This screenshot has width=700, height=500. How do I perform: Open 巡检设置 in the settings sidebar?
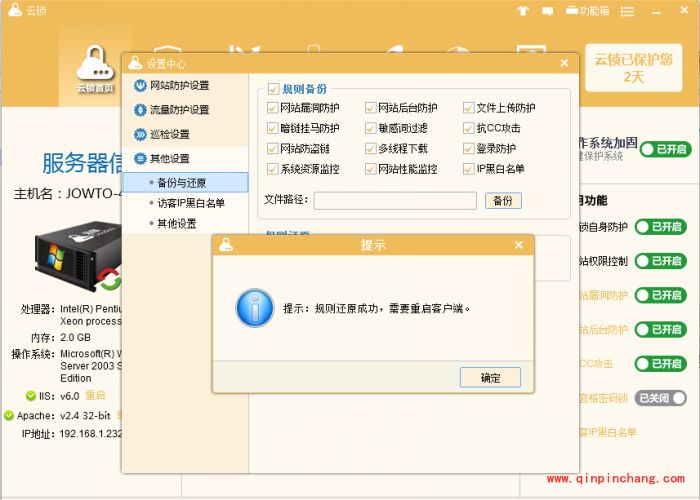[x=185, y=134]
